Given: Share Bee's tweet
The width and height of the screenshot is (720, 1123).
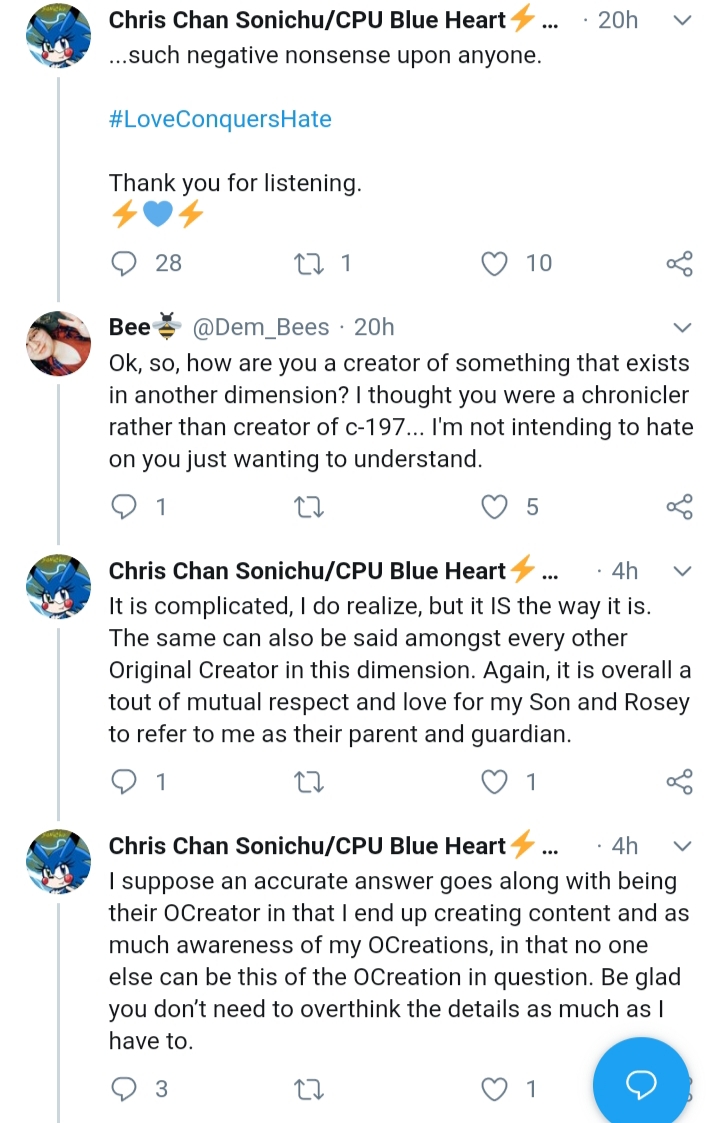Looking at the screenshot, I should pos(679,507).
